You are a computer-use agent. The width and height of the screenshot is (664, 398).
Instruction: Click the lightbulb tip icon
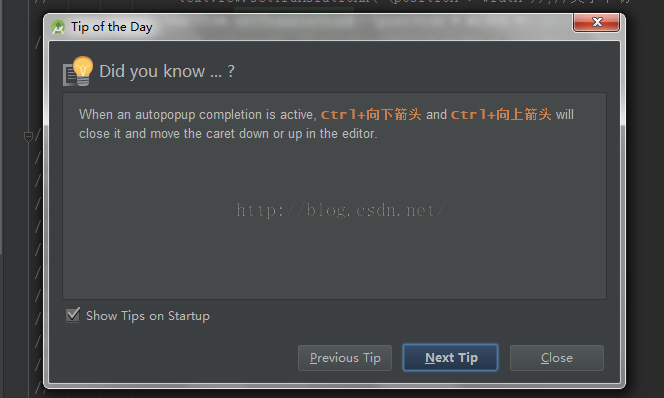[77, 71]
